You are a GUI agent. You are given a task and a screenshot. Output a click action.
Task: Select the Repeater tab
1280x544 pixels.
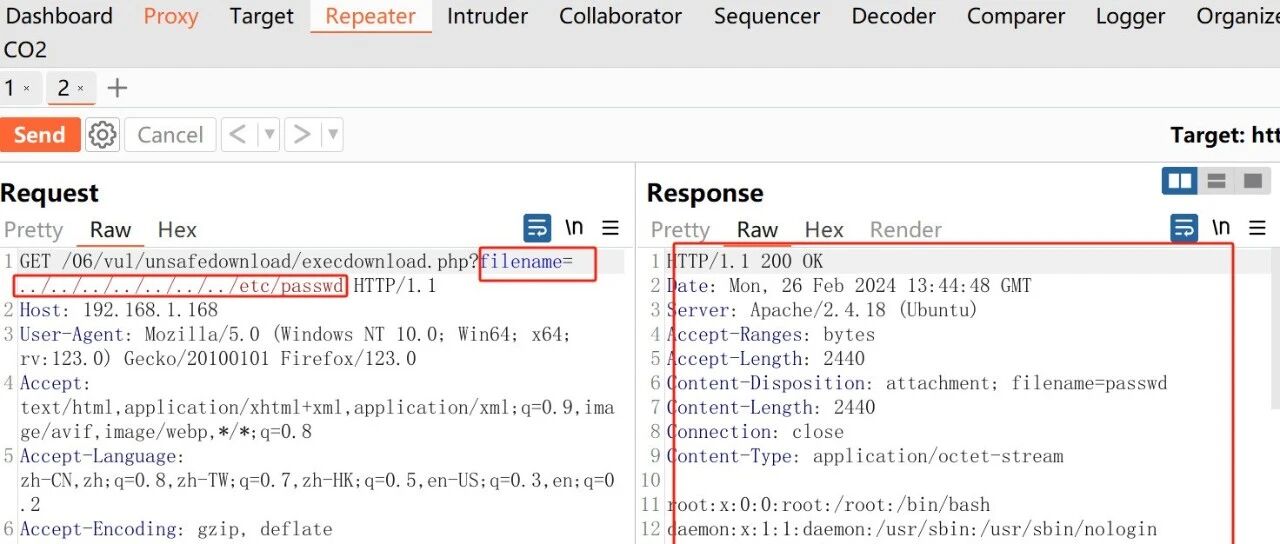(x=370, y=16)
